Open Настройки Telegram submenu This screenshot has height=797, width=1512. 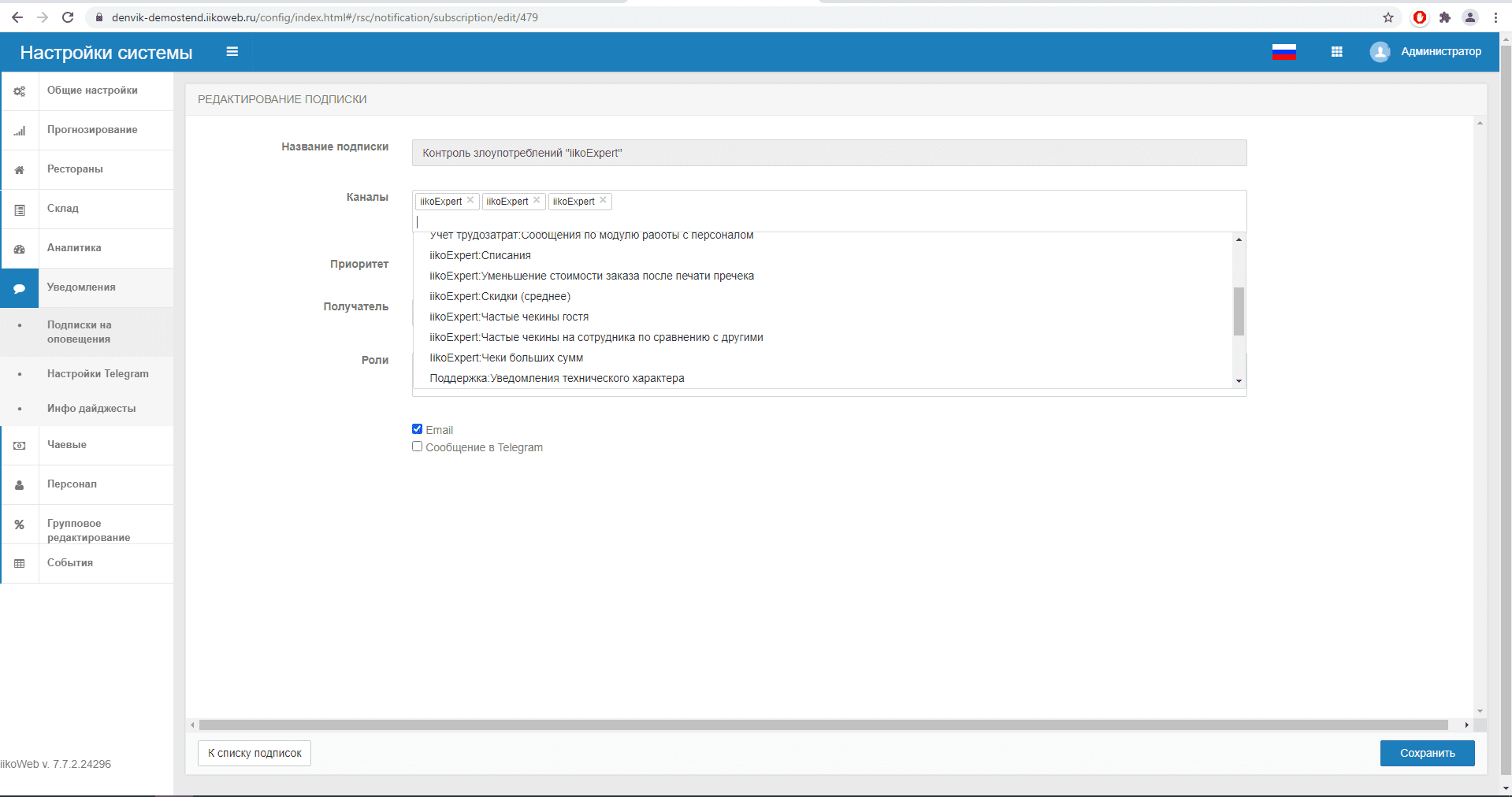coord(98,374)
